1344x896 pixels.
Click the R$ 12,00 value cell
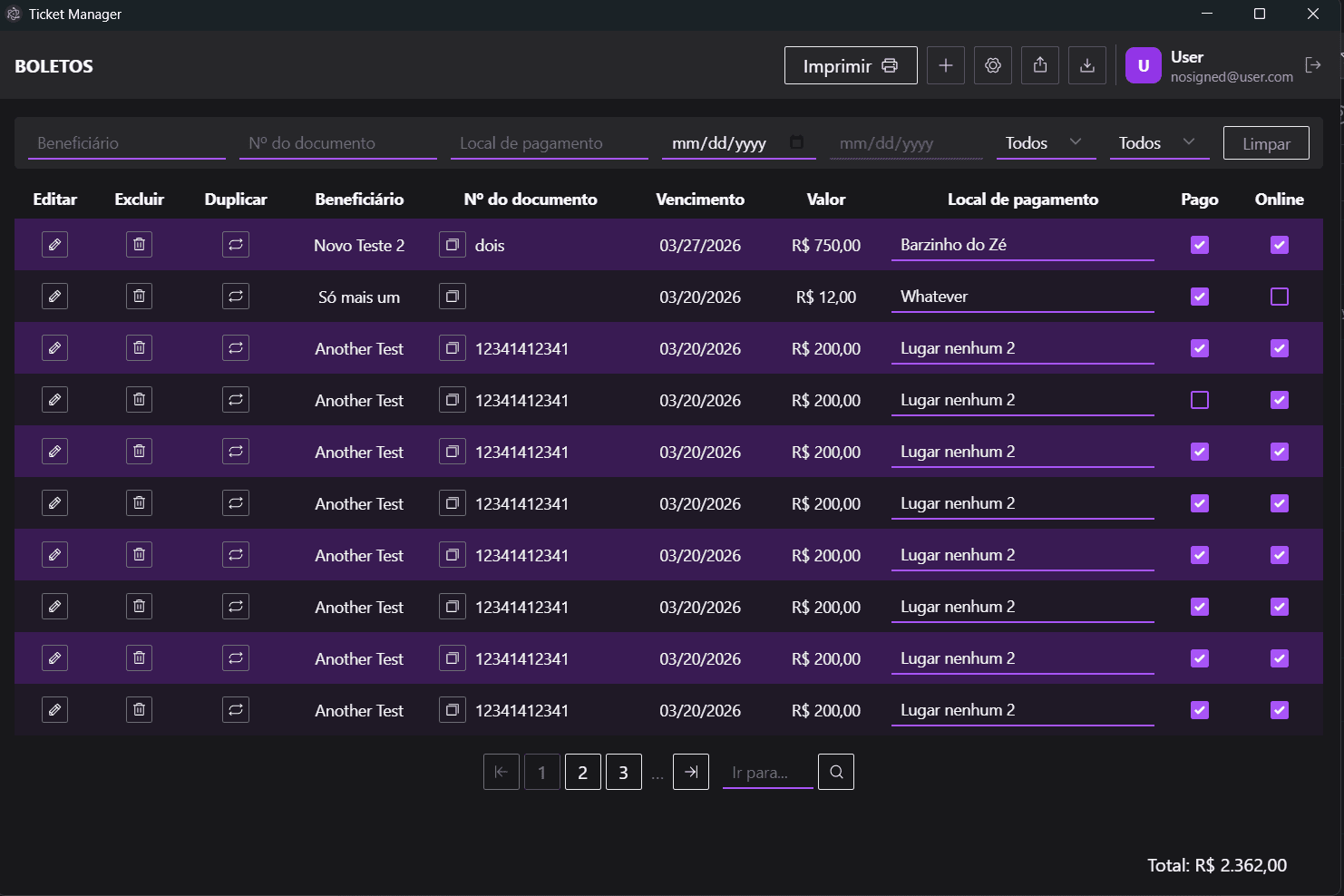coord(826,297)
